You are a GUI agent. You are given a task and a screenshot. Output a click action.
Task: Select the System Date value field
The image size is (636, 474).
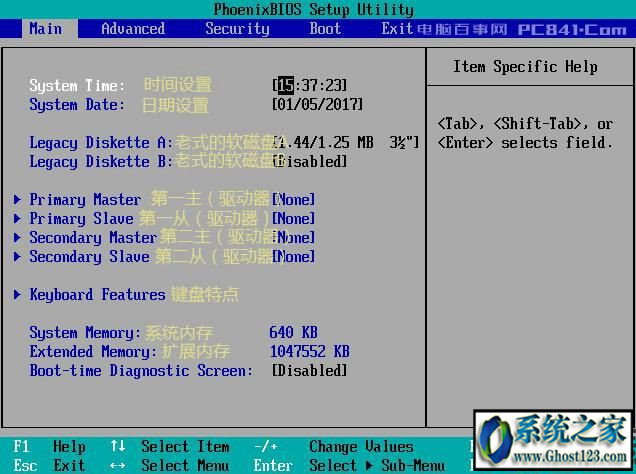coord(318,105)
